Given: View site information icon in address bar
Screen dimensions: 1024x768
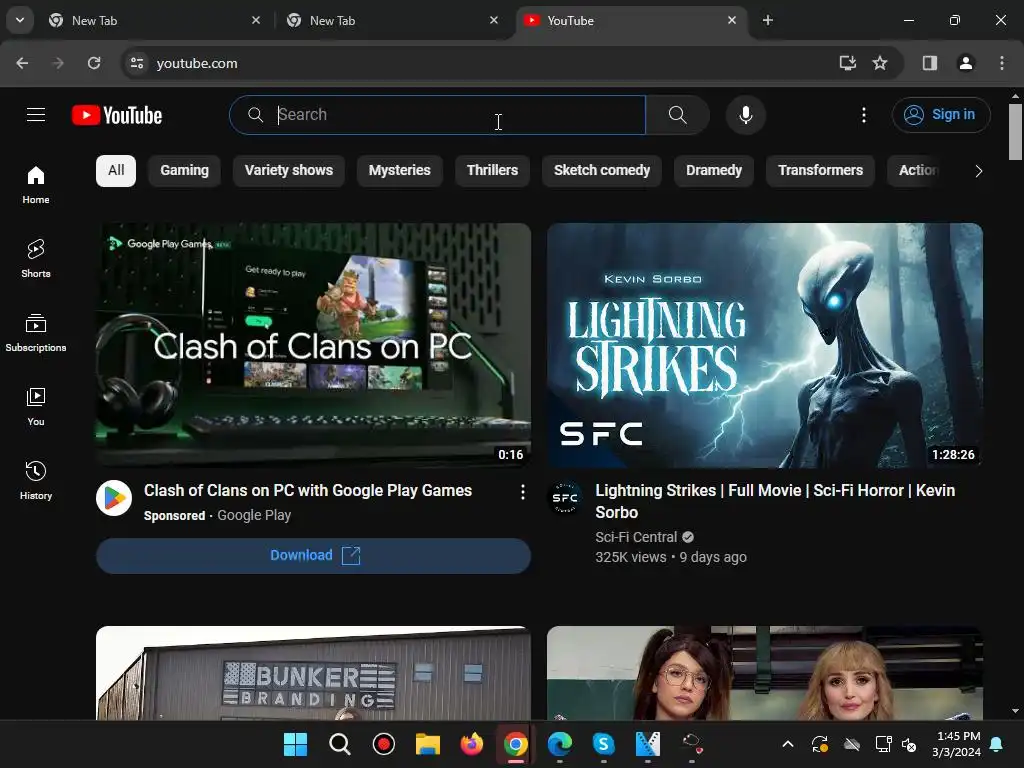Looking at the screenshot, I should point(137,63).
